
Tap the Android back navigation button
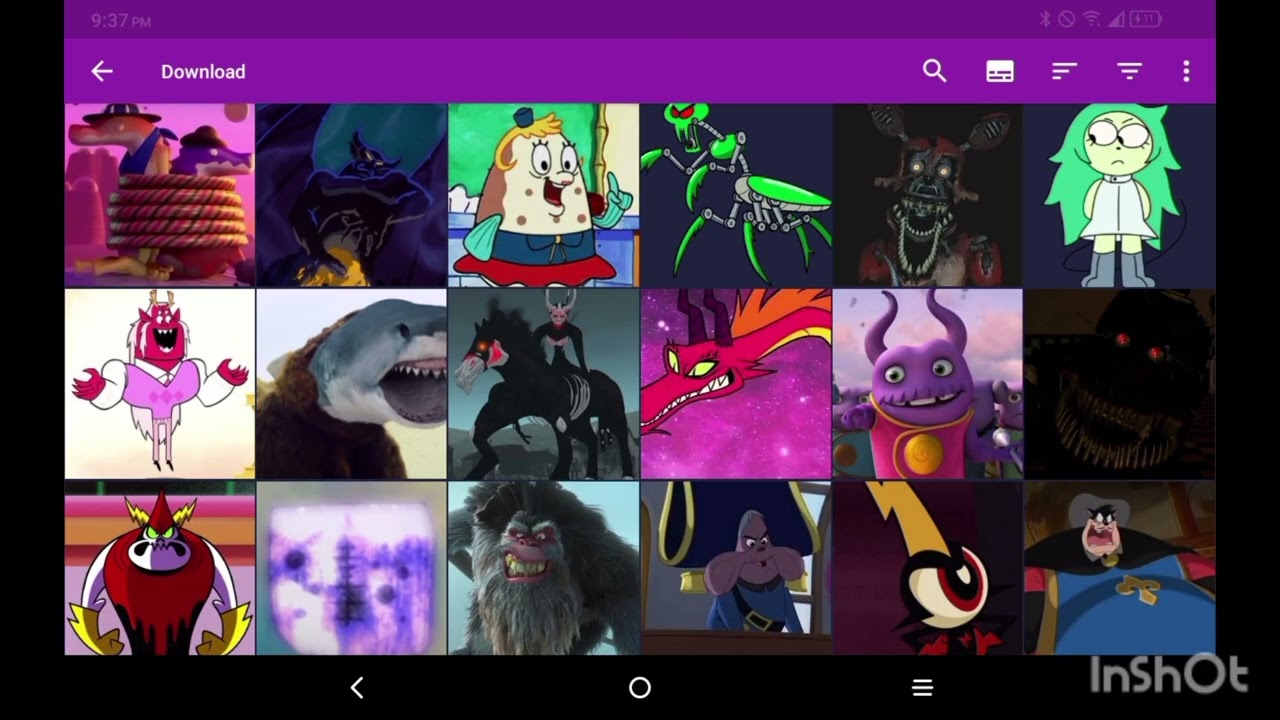[357, 687]
